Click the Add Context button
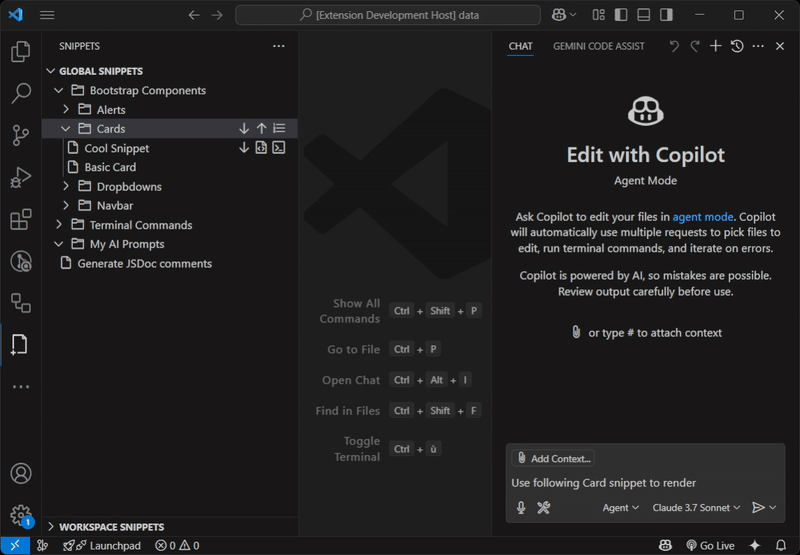Image resolution: width=800 pixels, height=555 pixels. click(x=554, y=458)
